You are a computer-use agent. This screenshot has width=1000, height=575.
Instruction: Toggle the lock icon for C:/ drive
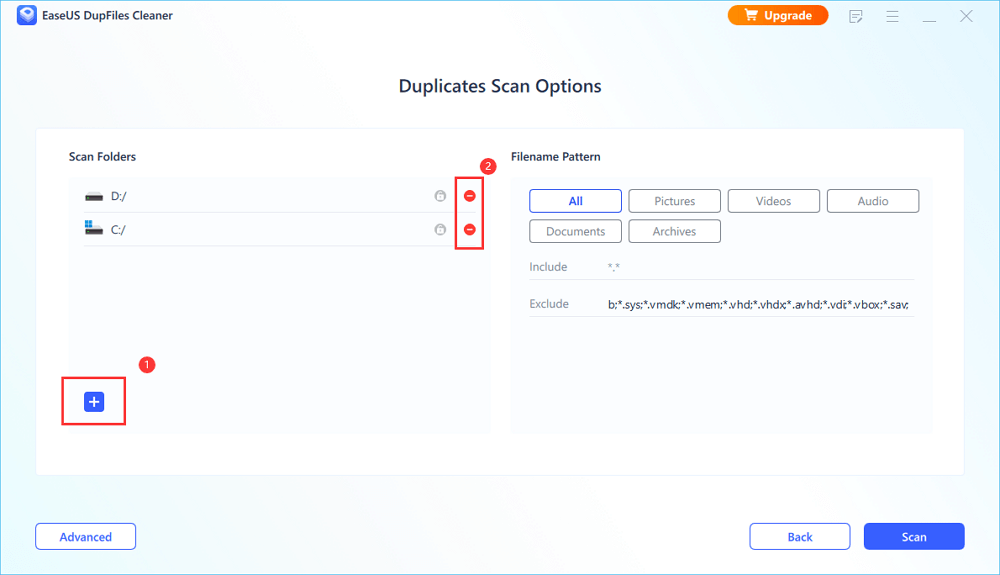coord(440,229)
